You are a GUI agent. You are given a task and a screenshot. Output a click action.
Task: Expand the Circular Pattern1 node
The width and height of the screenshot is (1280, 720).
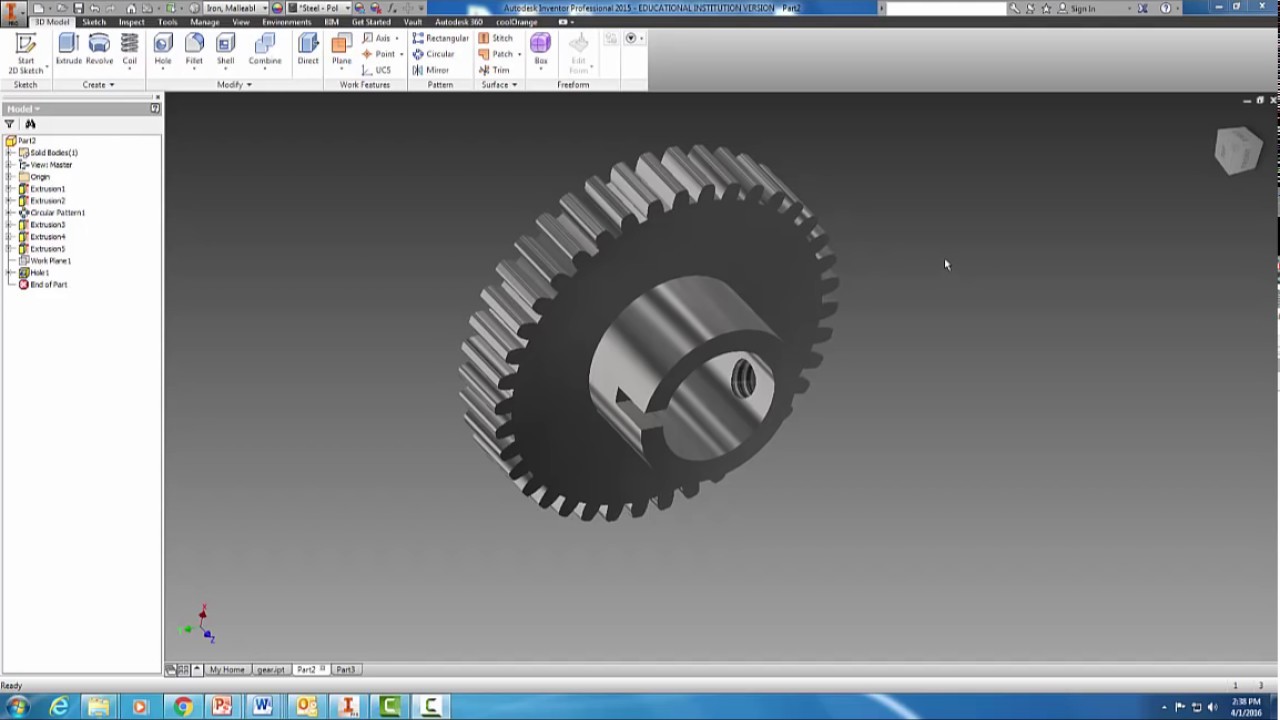(10, 213)
